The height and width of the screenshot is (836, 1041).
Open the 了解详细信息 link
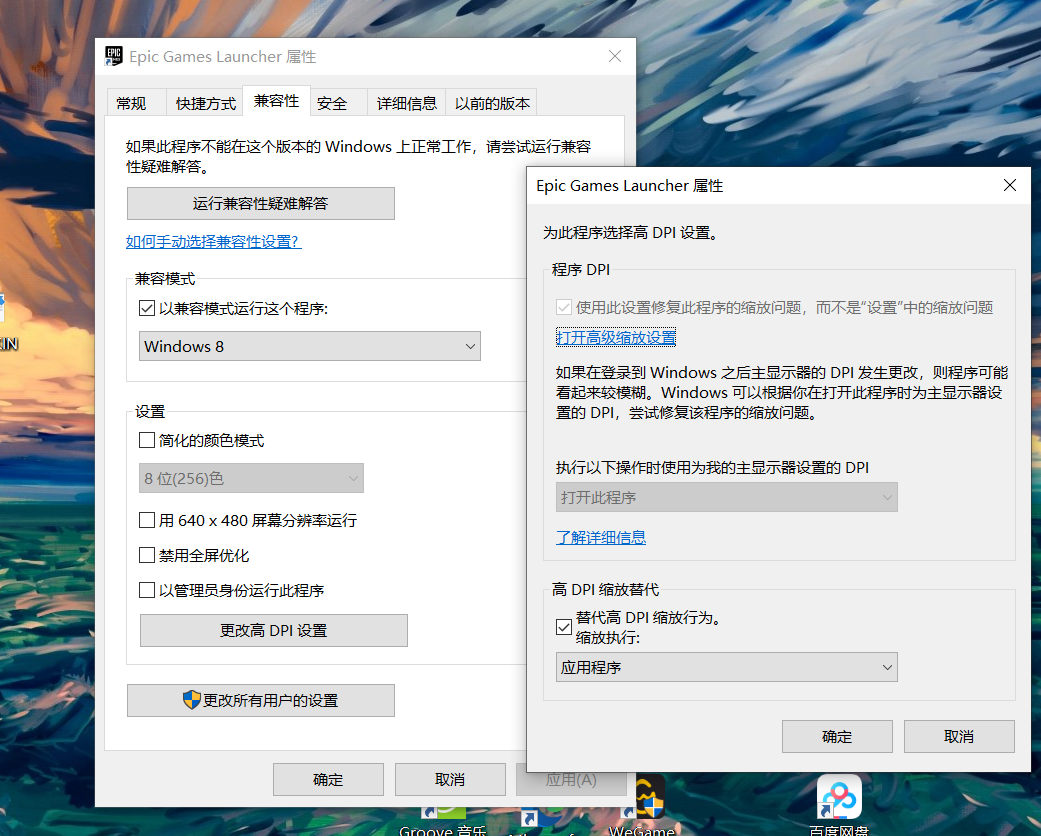click(x=601, y=537)
